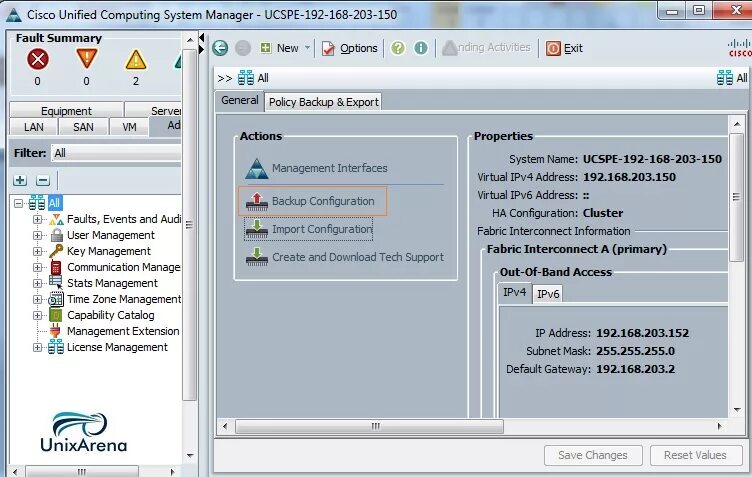The width and height of the screenshot is (752, 477).
Task: Click the expand all plus icon
Action: [x=20, y=180]
